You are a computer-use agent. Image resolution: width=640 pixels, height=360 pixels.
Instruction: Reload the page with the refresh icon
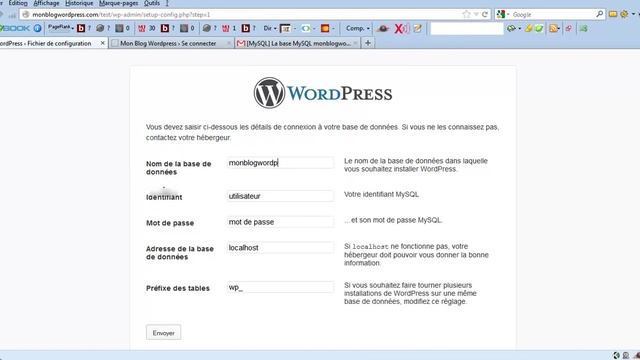[x=485, y=14]
